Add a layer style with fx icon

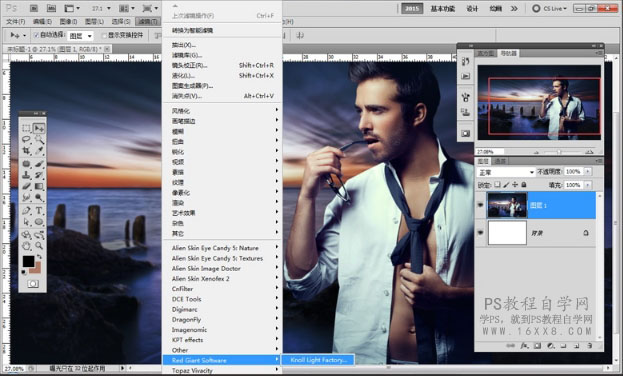pos(524,346)
